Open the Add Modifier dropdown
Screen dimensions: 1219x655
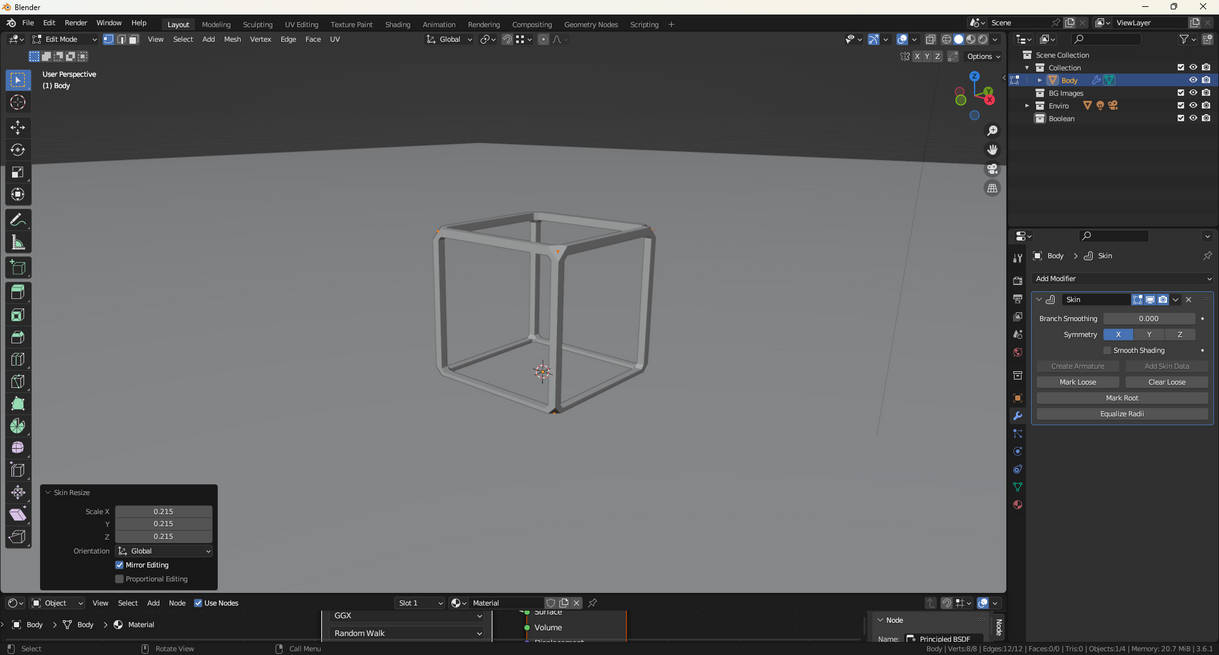click(x=1122, y=279)
